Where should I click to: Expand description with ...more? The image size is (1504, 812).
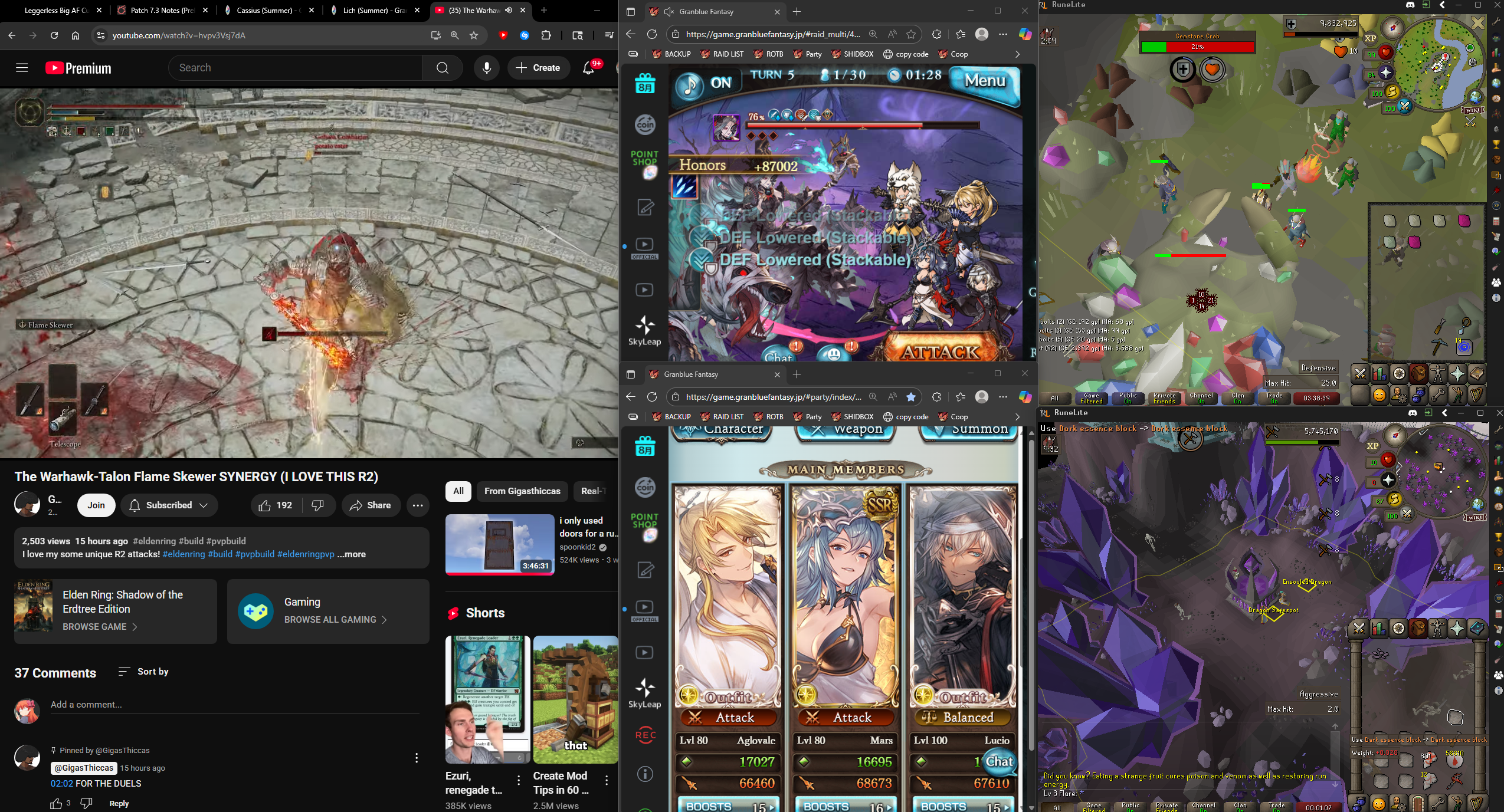pyautogui.click(x=352, y=554)
